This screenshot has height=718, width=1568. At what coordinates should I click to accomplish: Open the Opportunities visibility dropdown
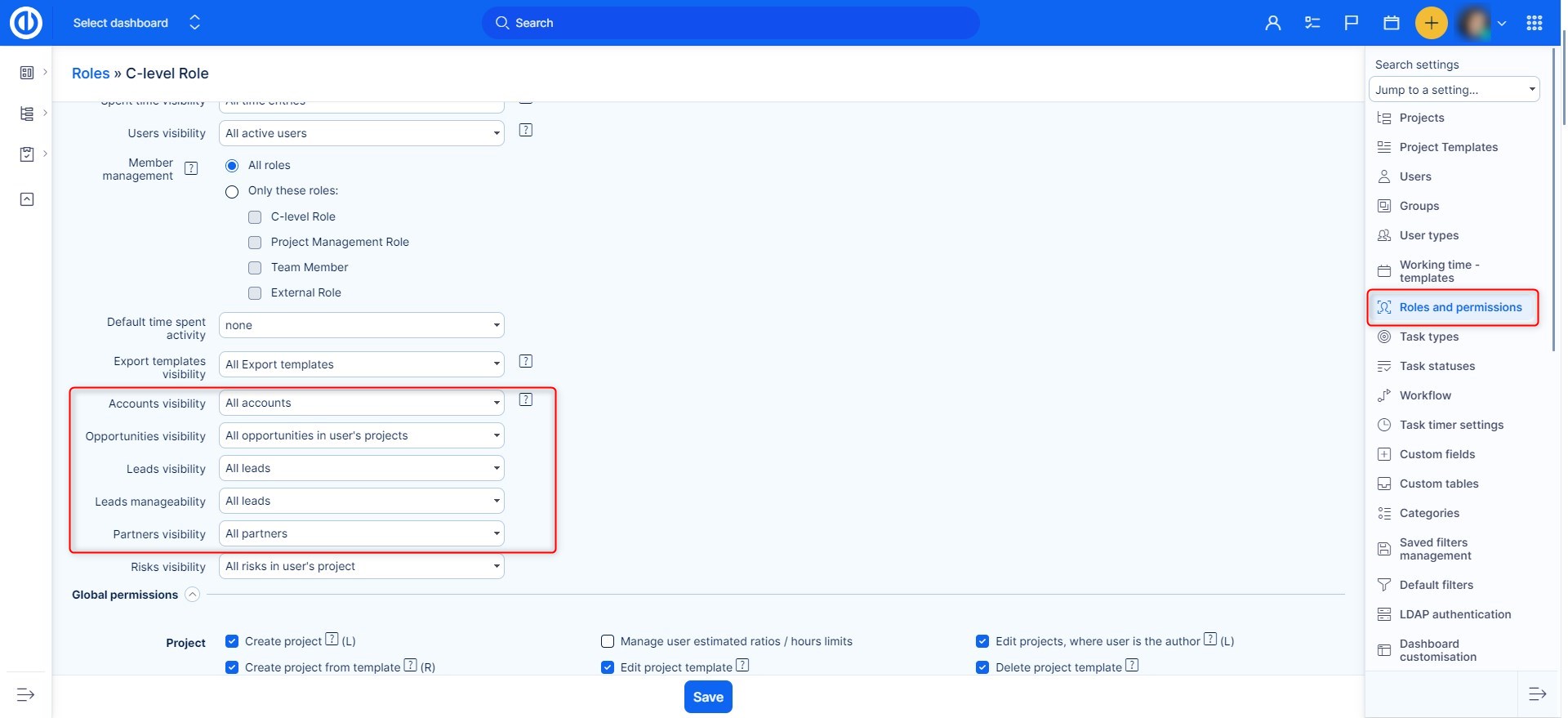pos(361,435)
